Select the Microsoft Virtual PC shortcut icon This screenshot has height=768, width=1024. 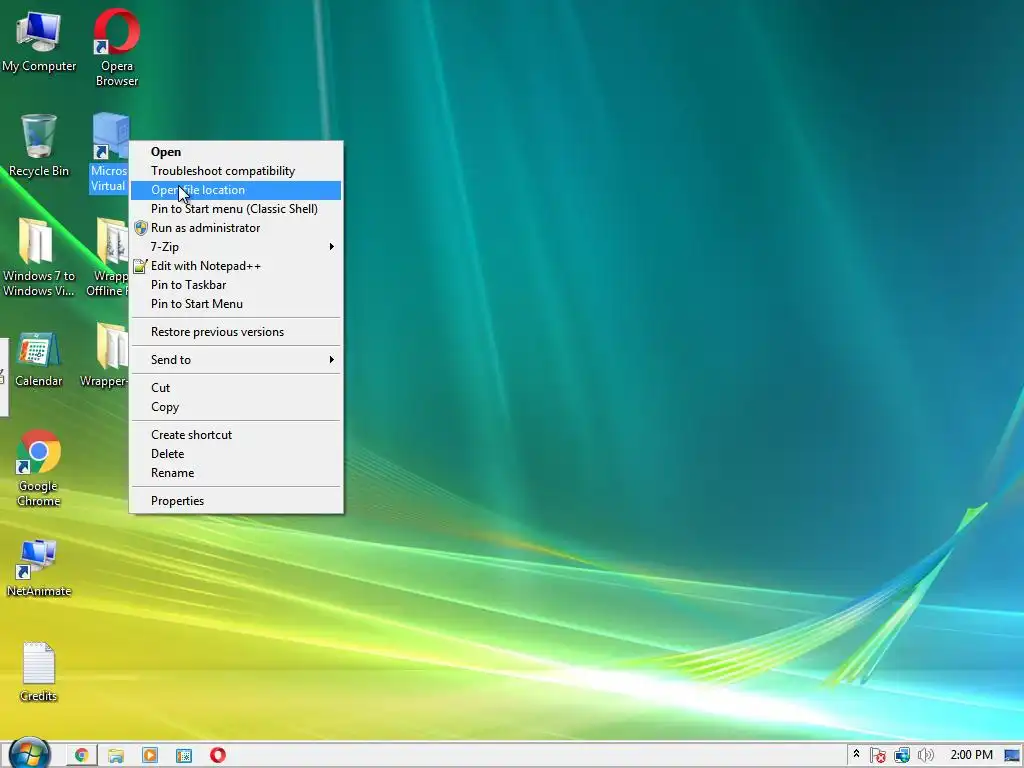pyautogui.click(x=109, y=153)
